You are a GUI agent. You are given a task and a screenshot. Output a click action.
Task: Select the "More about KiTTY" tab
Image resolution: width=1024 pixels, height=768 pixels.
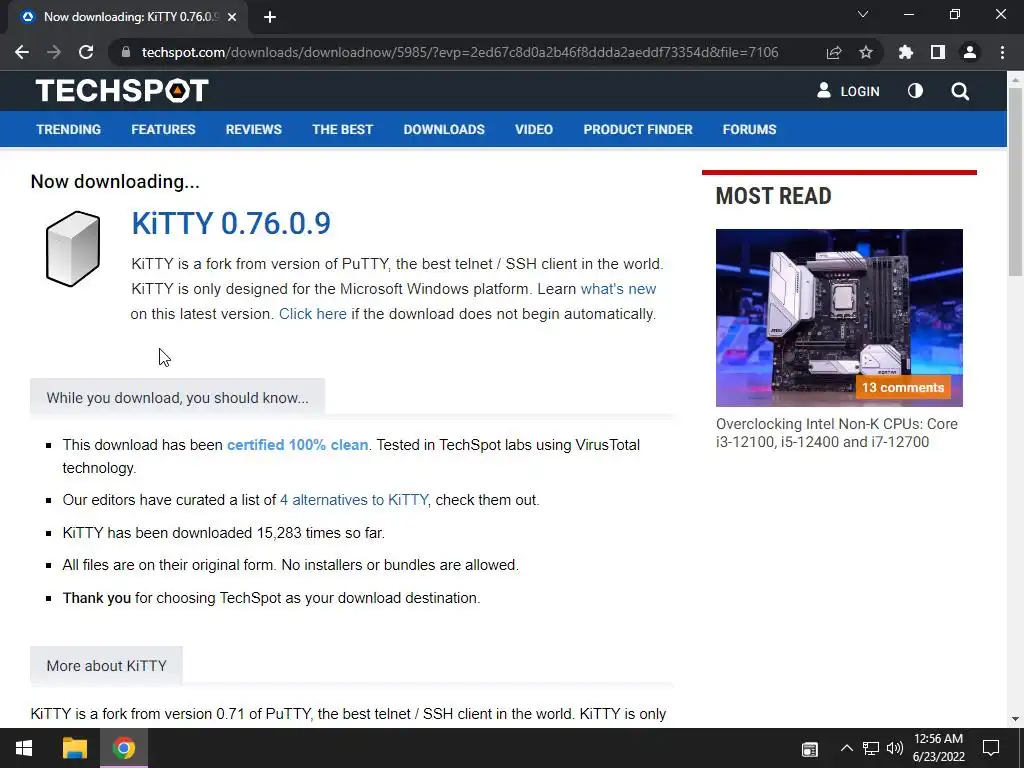[x=106, y=665]
